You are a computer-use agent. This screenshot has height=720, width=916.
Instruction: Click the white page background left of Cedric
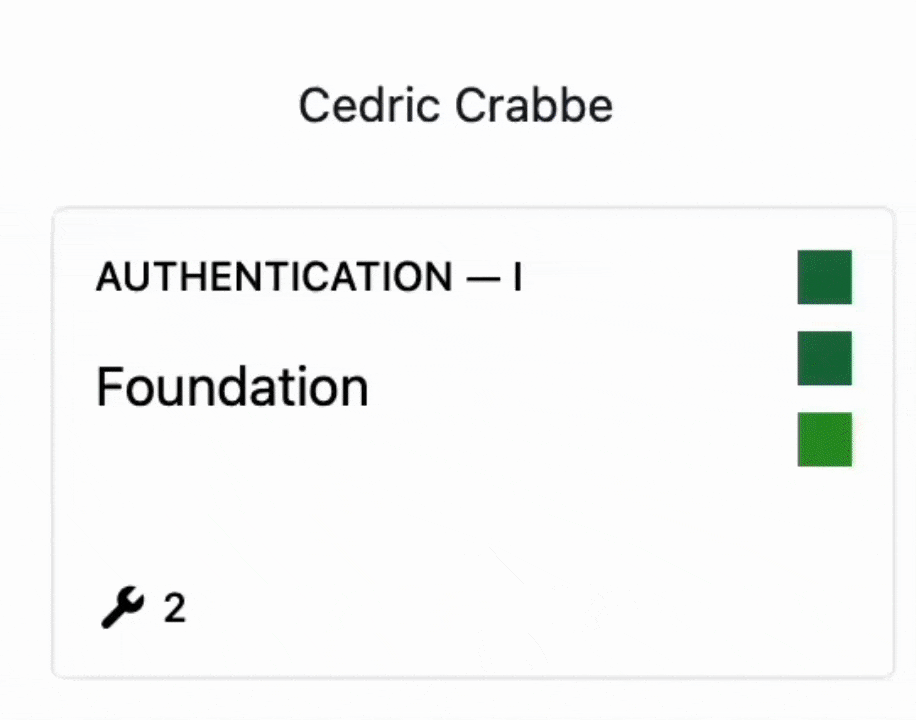point(150,105)
